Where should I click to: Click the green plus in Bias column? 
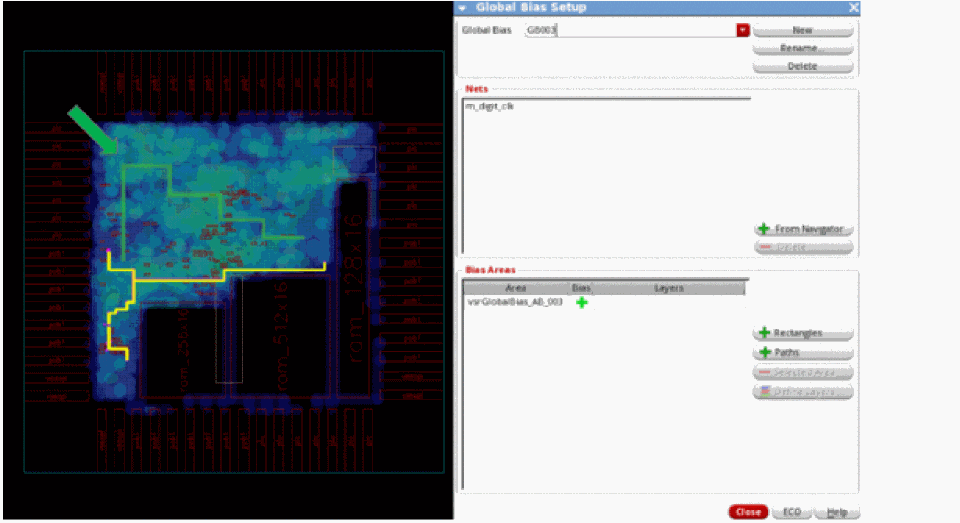tap(582, 302)
